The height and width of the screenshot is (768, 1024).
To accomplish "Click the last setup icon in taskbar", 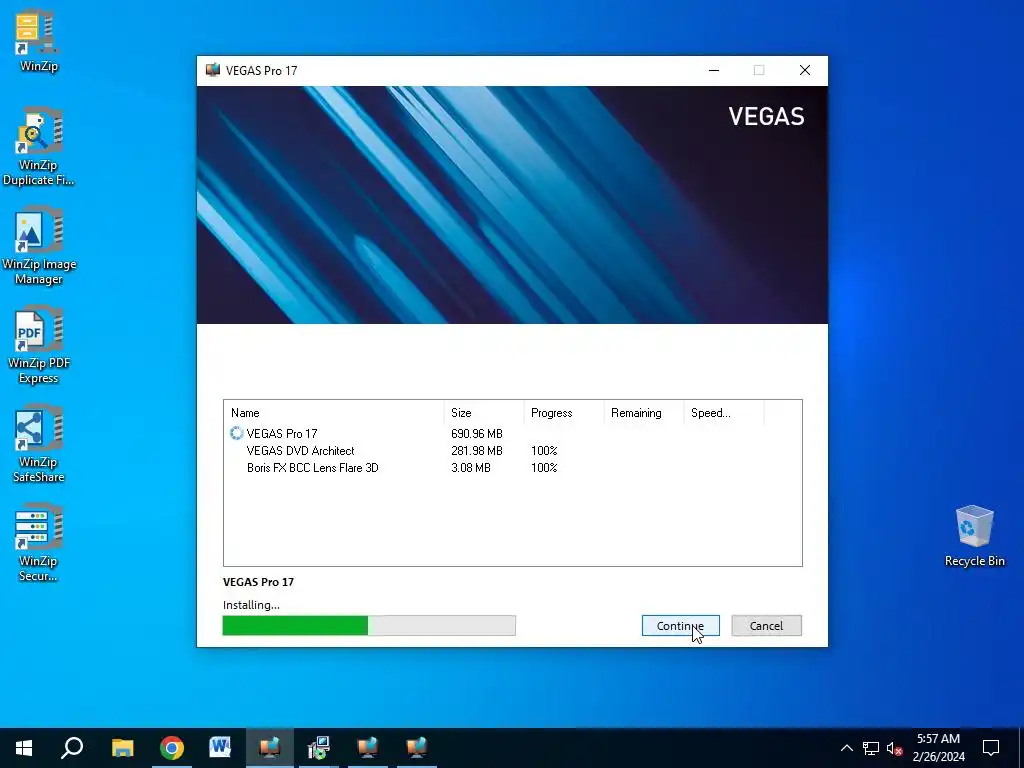I will [417, 748].
